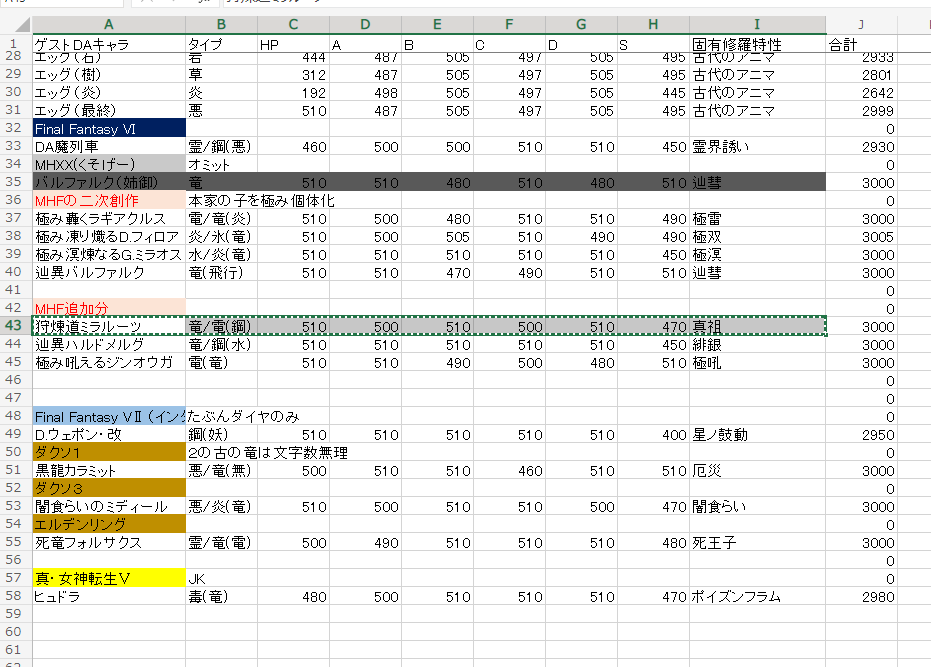Click the ダクソ1 heading cell
Screen dimensions: 931x667
click(109, 452)
